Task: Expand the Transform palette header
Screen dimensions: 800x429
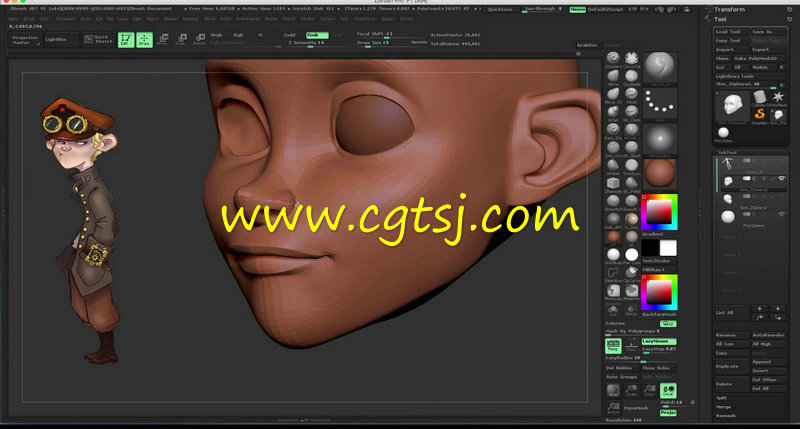Action: pyautogui.click(x=730, y=9)
